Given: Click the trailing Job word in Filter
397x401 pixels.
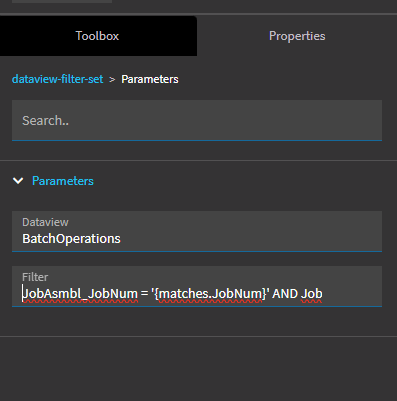Looking at the screenshot, I should (x=312, y=294).
